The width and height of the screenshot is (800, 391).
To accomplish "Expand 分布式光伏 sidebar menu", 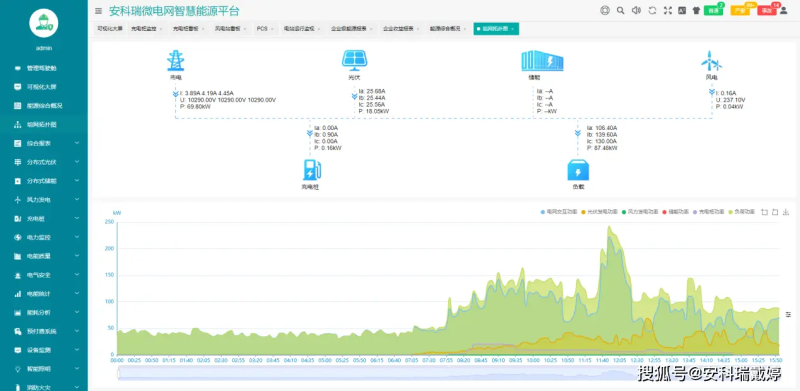I will (44, 162).
